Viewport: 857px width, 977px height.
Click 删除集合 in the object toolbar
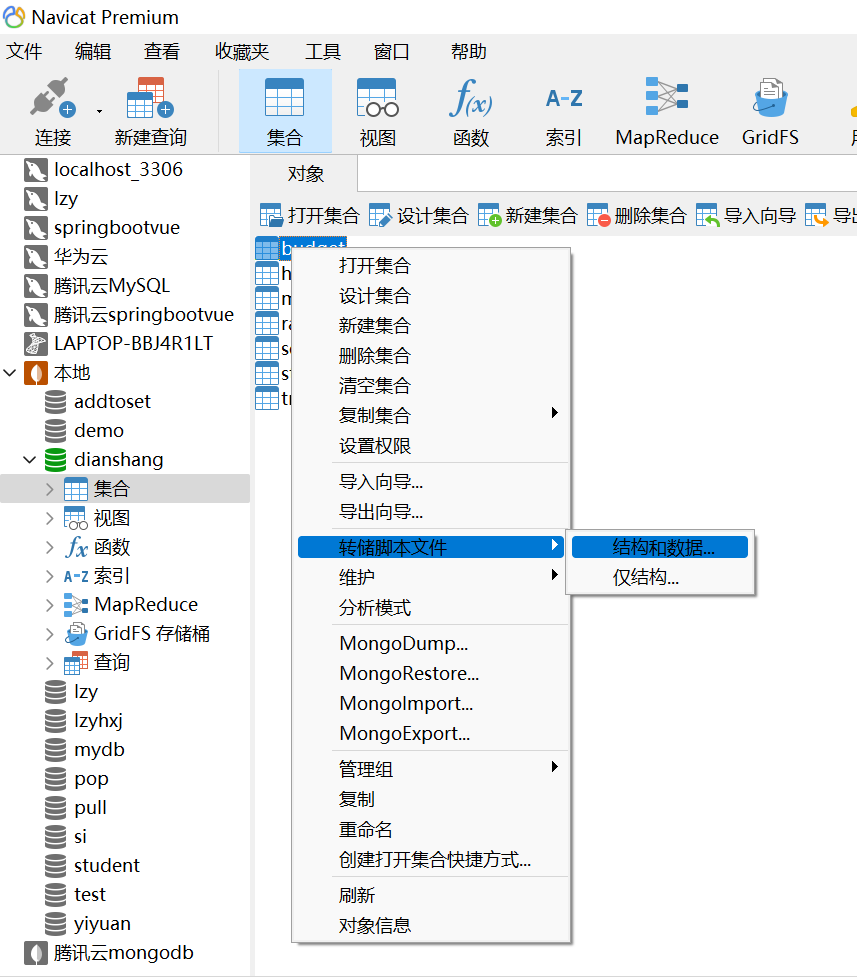637,216
